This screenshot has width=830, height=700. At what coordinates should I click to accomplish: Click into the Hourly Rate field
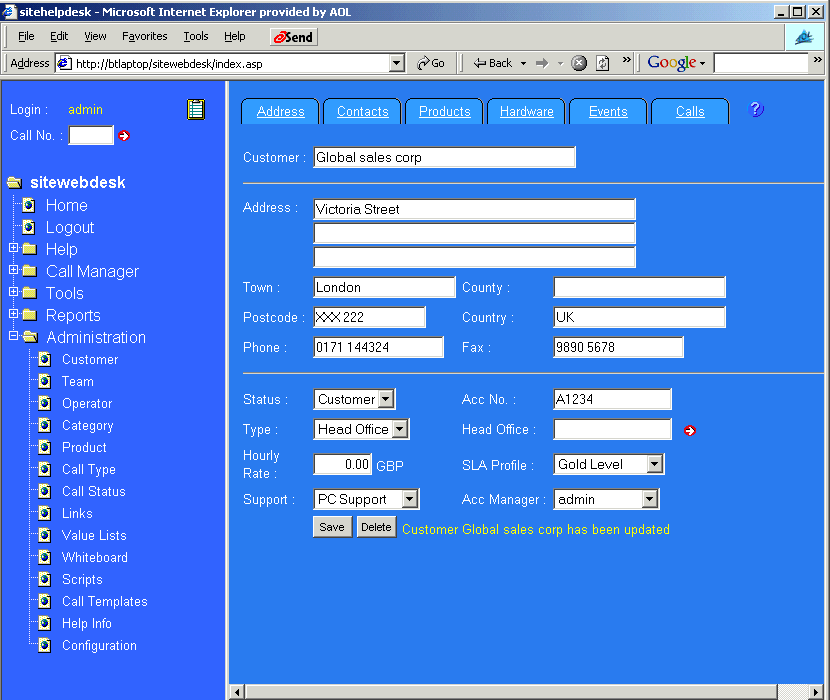point(342,464)
